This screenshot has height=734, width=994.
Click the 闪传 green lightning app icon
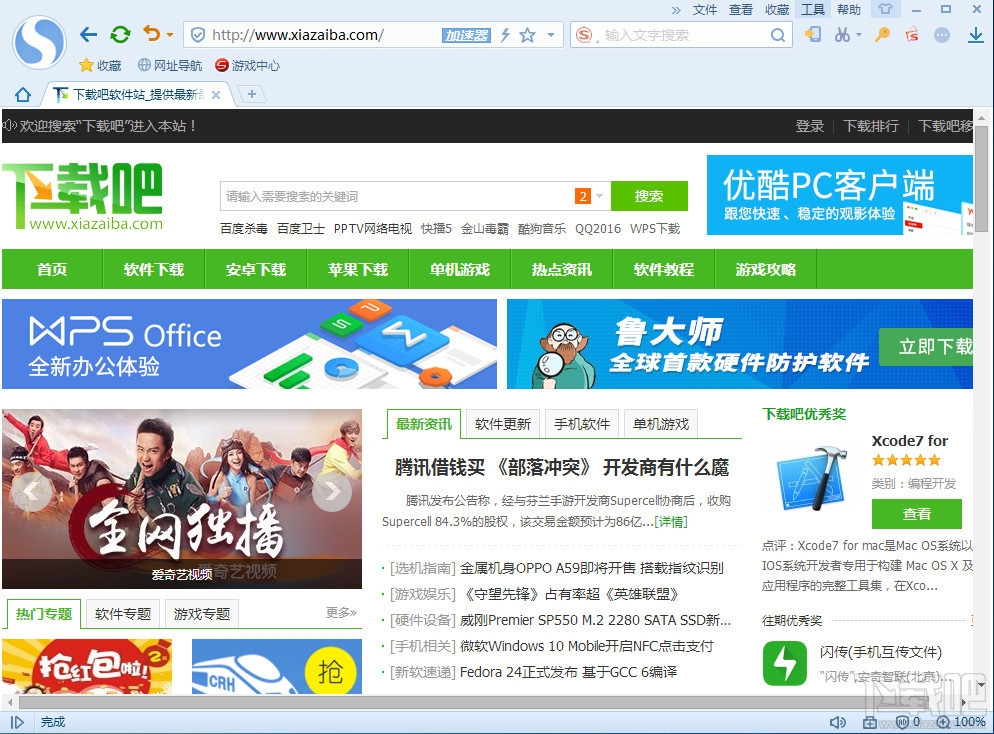pos(785,663)
